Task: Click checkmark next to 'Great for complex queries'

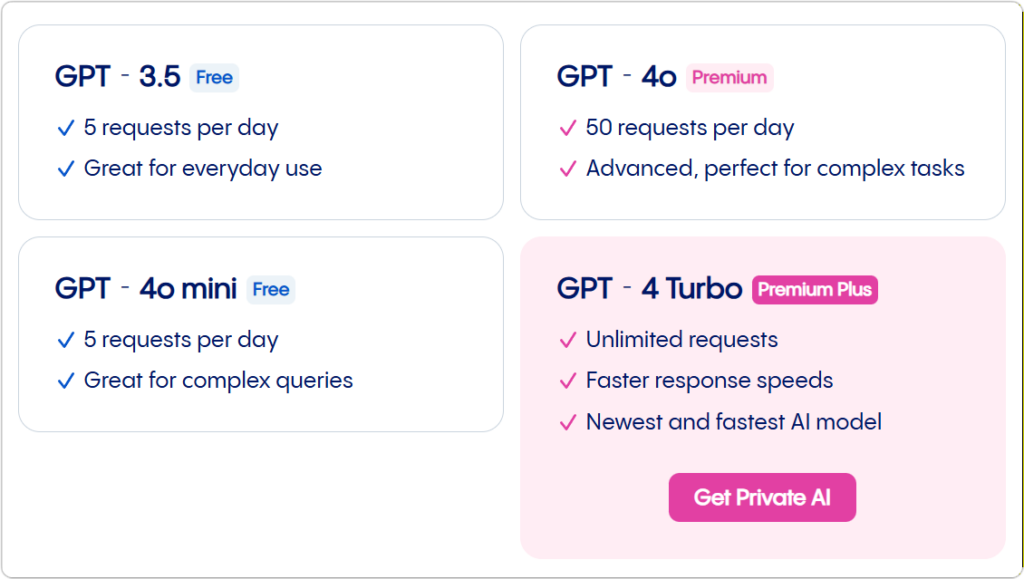Action: [x=66, y=381]
